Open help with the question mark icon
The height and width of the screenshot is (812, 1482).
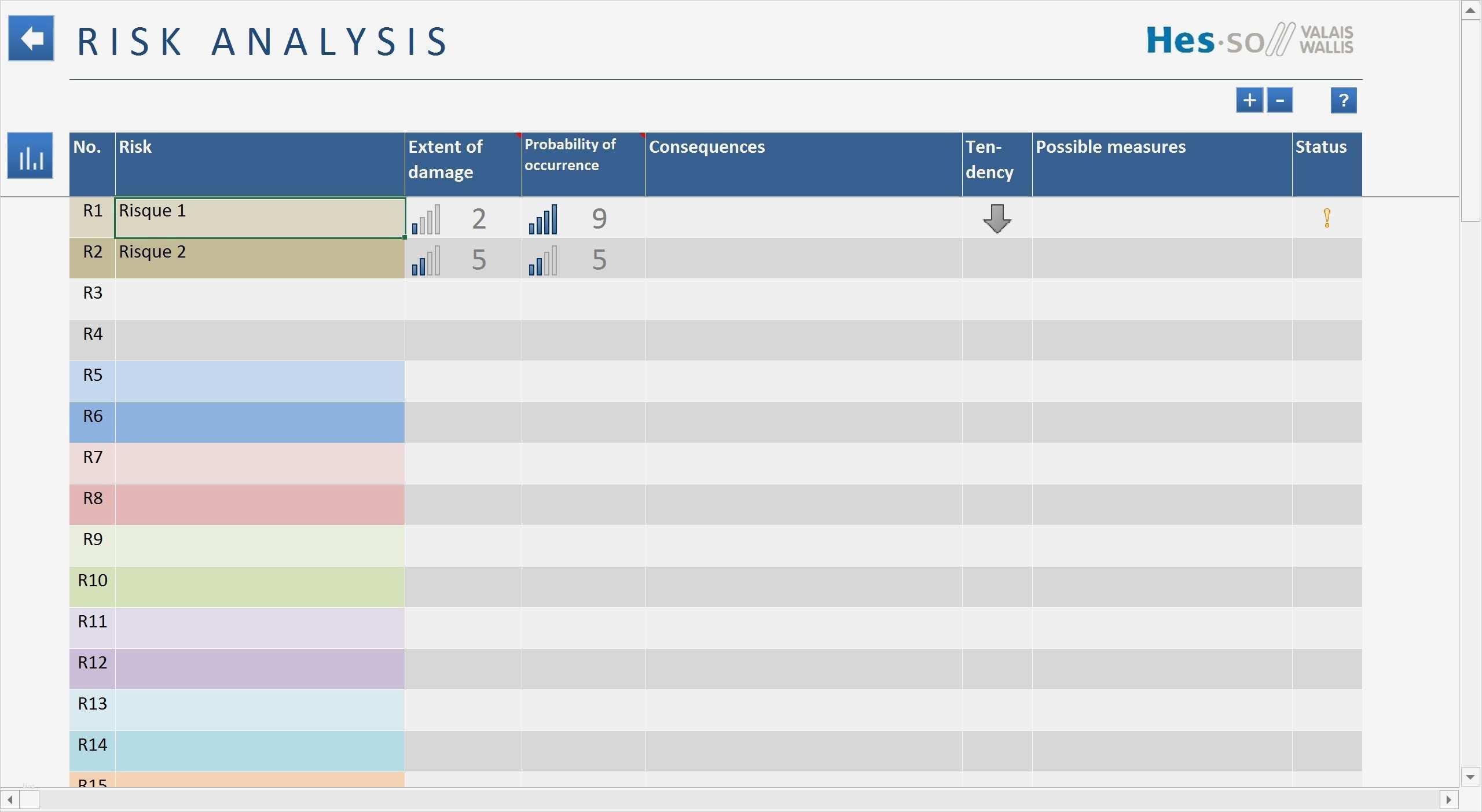(1343, 100)
